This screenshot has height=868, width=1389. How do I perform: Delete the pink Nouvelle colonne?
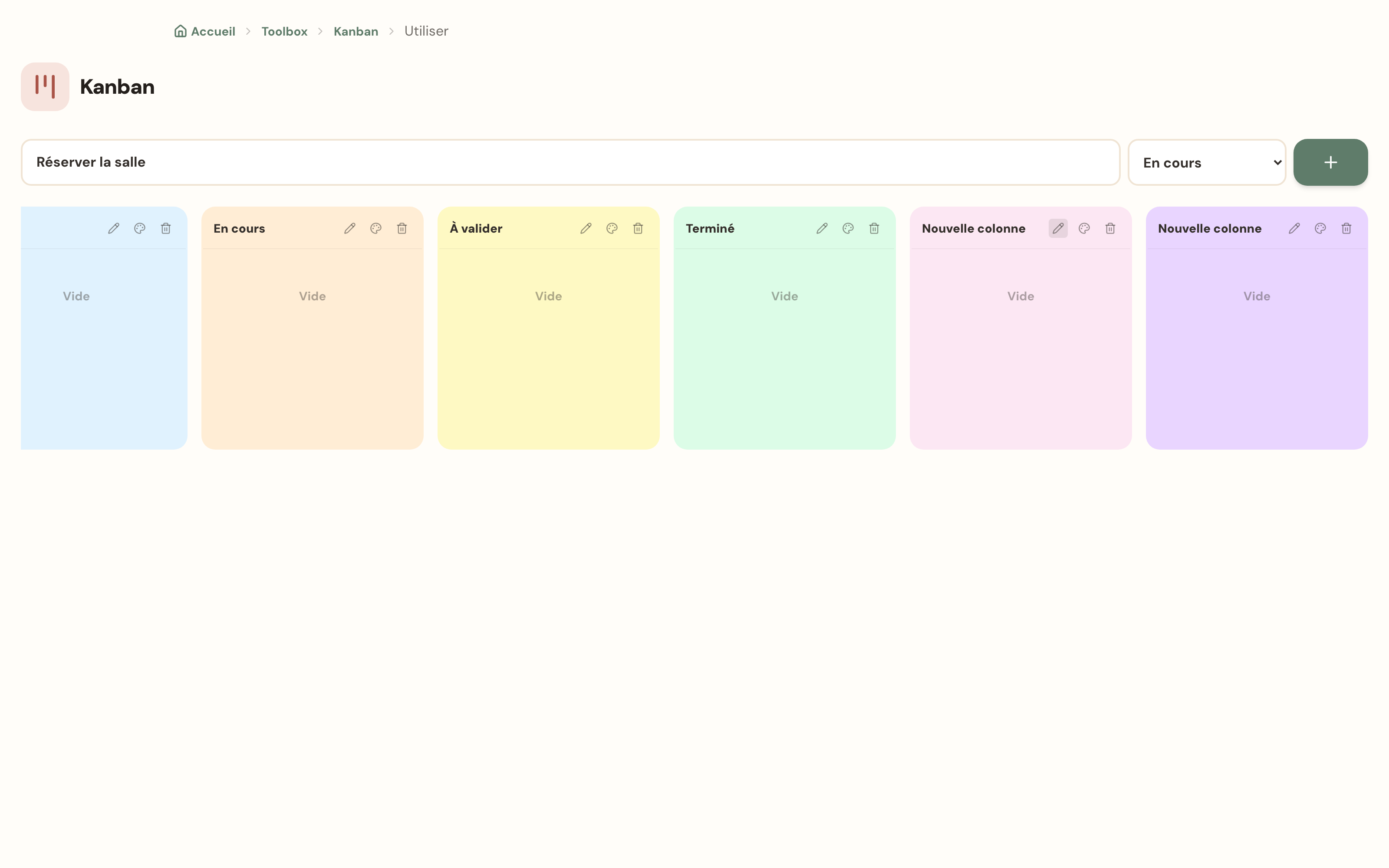[1111, 228]
